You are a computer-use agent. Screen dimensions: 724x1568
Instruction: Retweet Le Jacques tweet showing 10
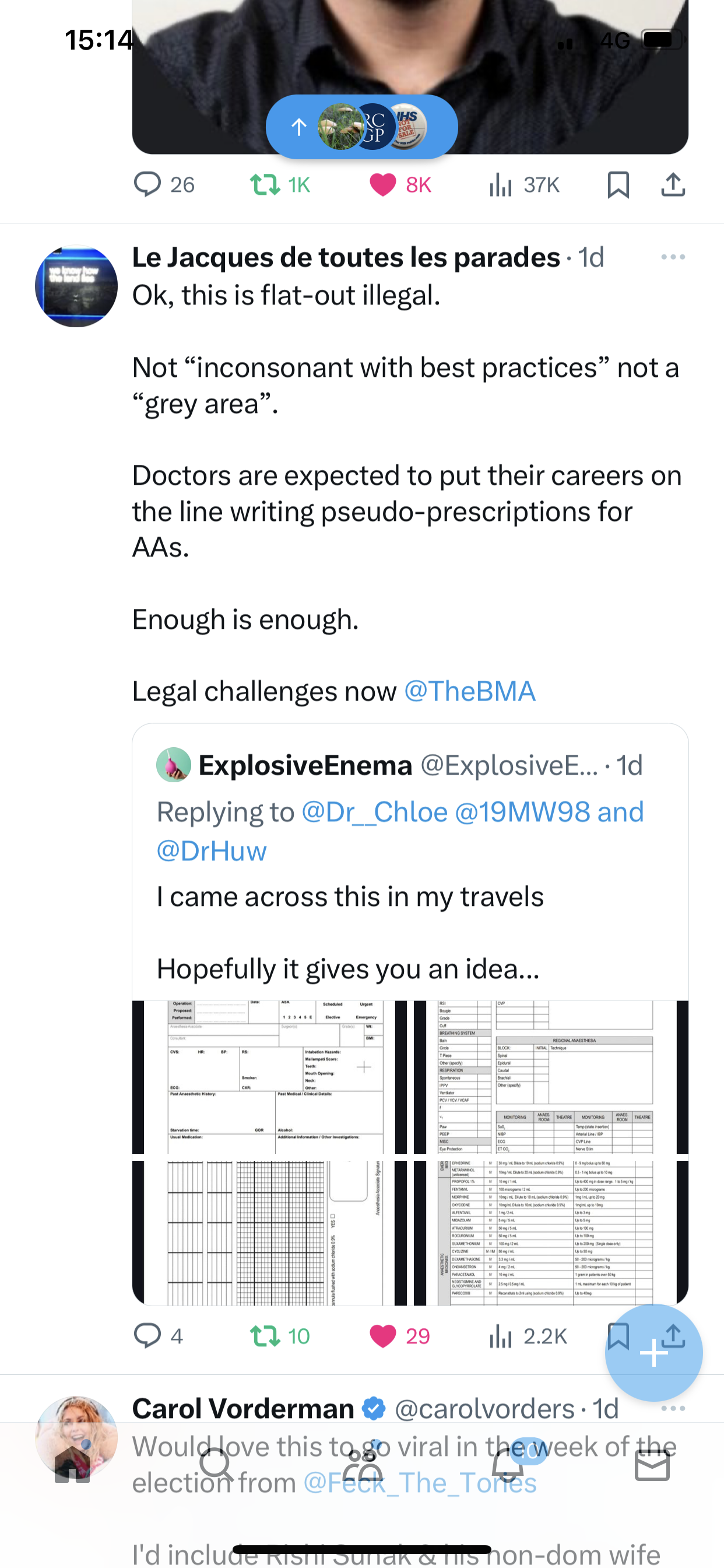280,1335
